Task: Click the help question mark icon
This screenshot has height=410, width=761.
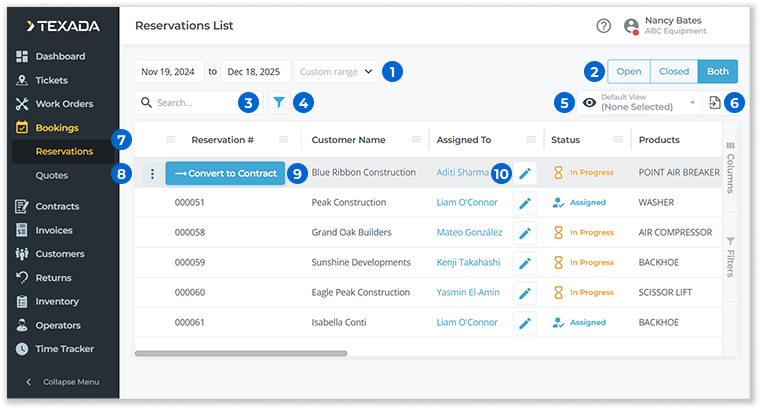Action: [603, 27]
